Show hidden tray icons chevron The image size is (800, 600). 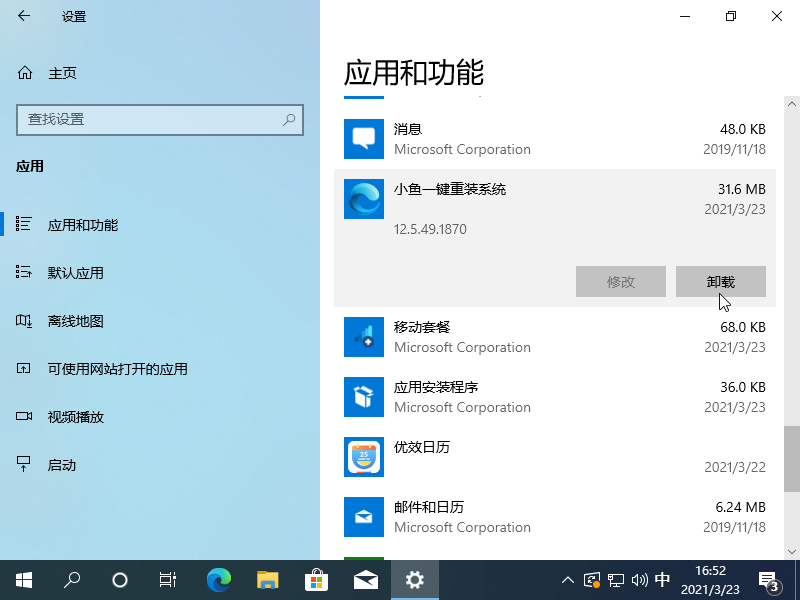pyautogui.click(x=567, y=580)
